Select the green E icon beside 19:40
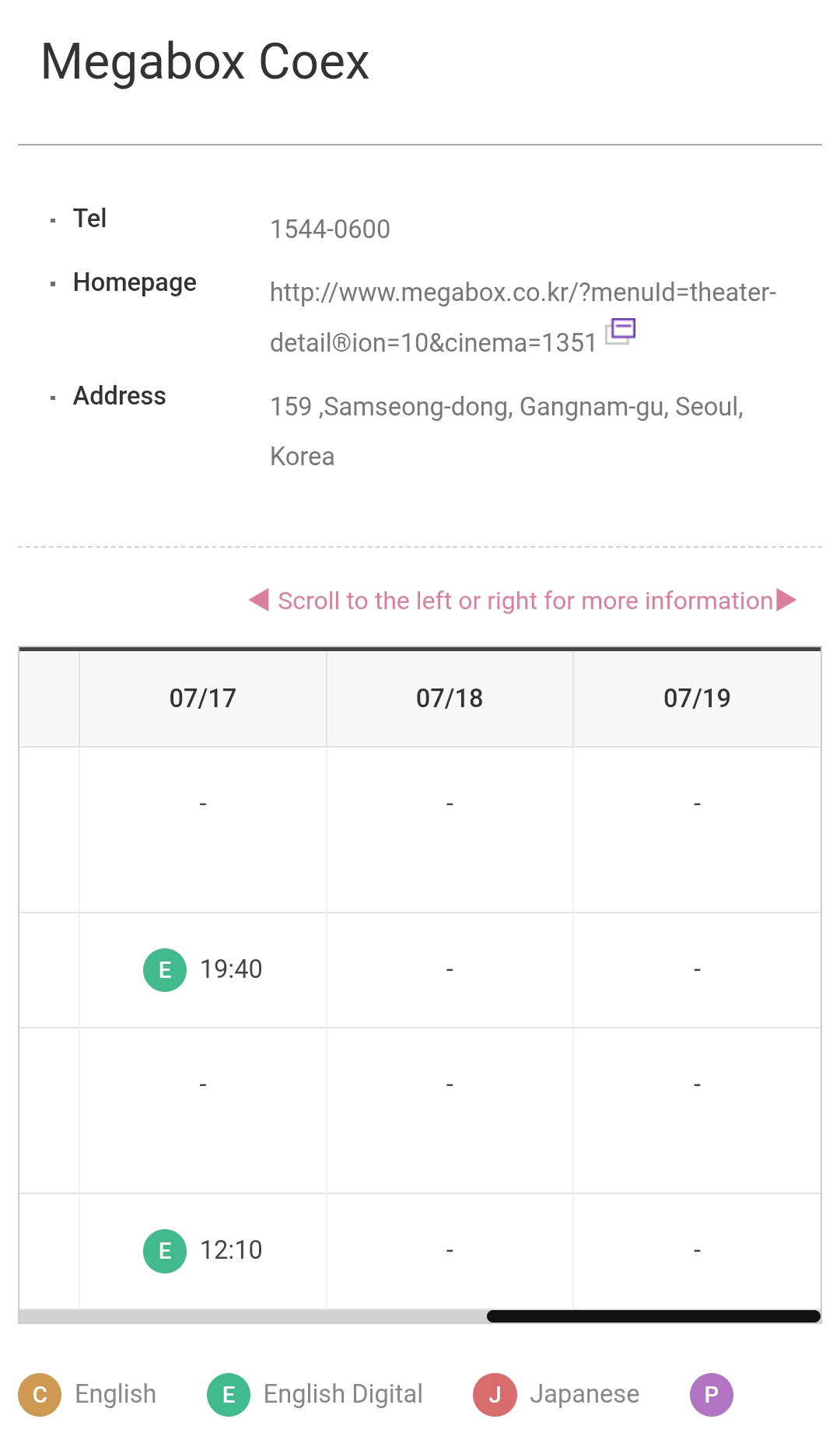 [165, 970]
